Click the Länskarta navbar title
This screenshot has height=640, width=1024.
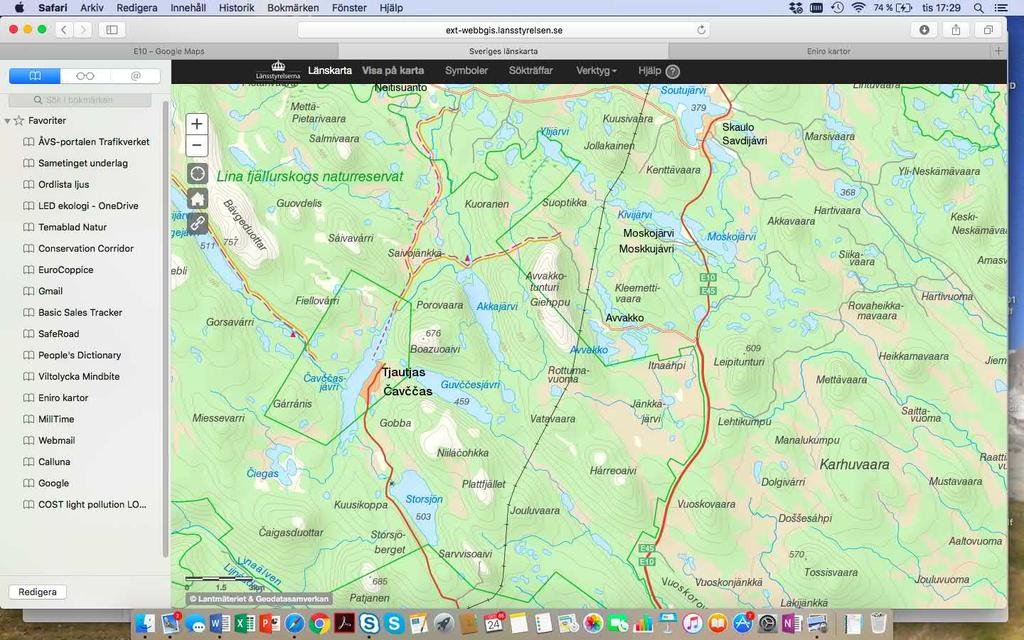point(330,71)
